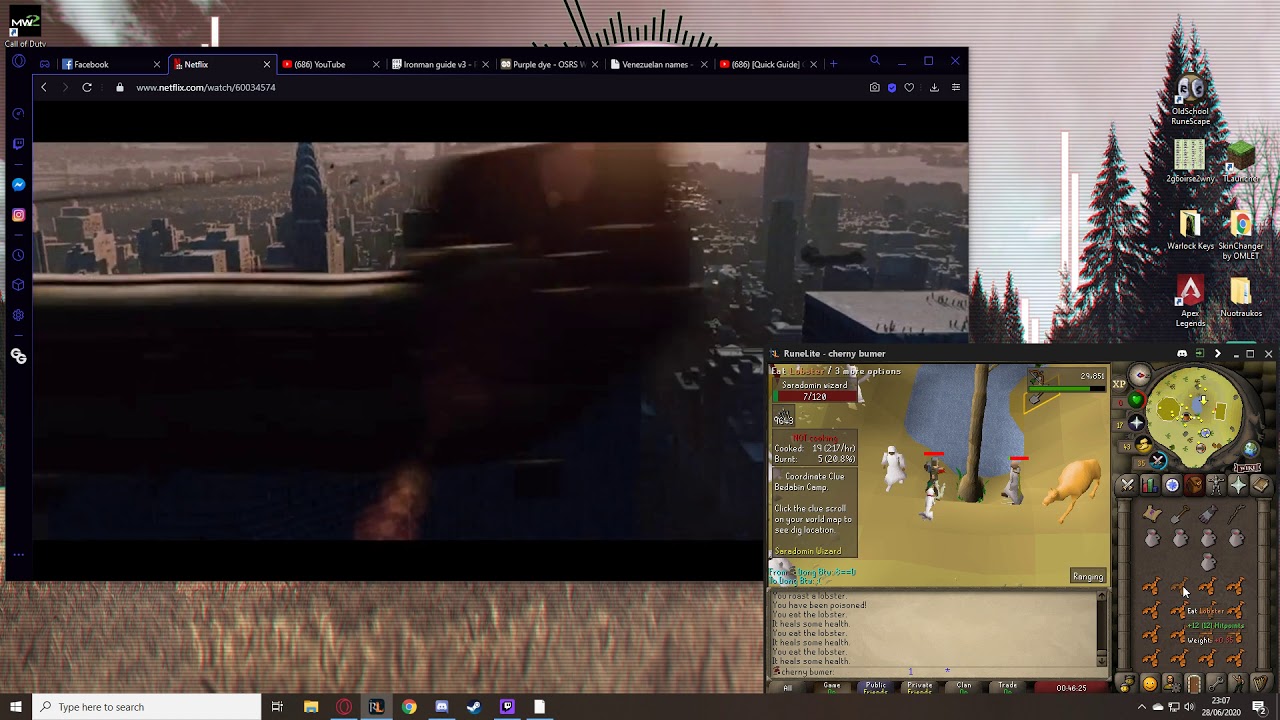Select the Private chat filter tab
This screenshot has width=1280, height=720.
(920, 687)
